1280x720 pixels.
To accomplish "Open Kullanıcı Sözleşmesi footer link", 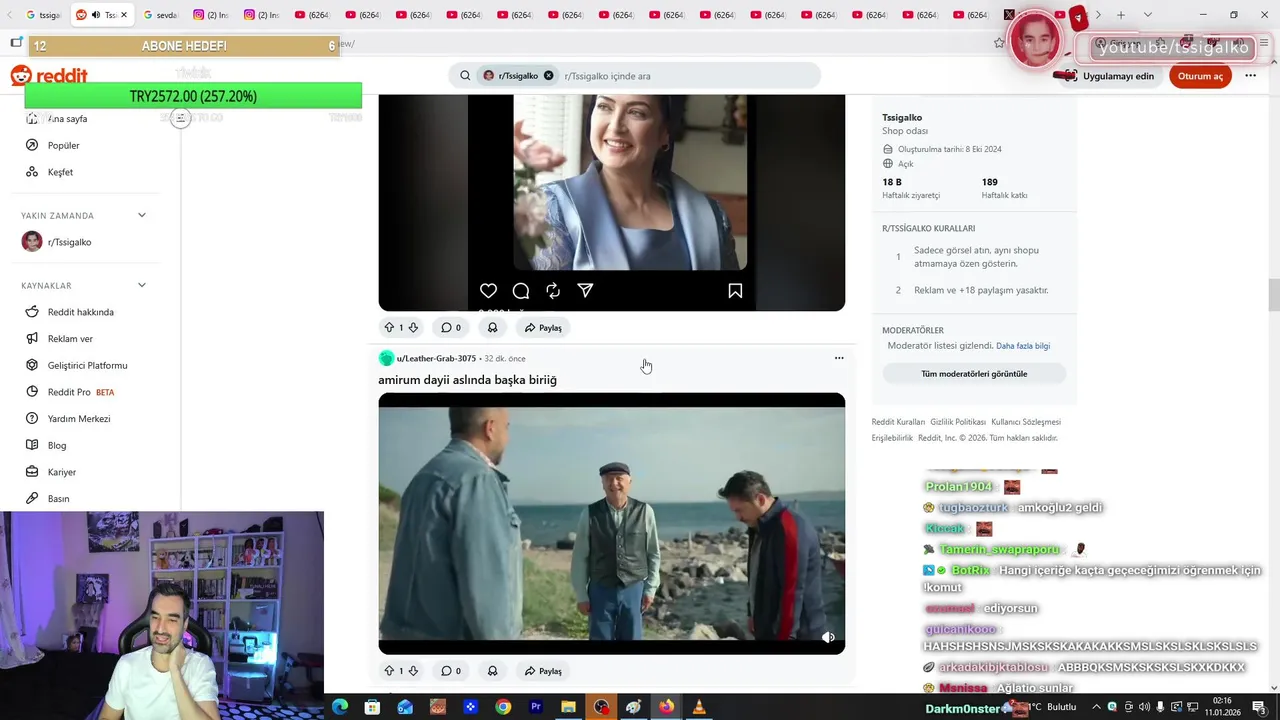I will click(x=1026, y=422).
